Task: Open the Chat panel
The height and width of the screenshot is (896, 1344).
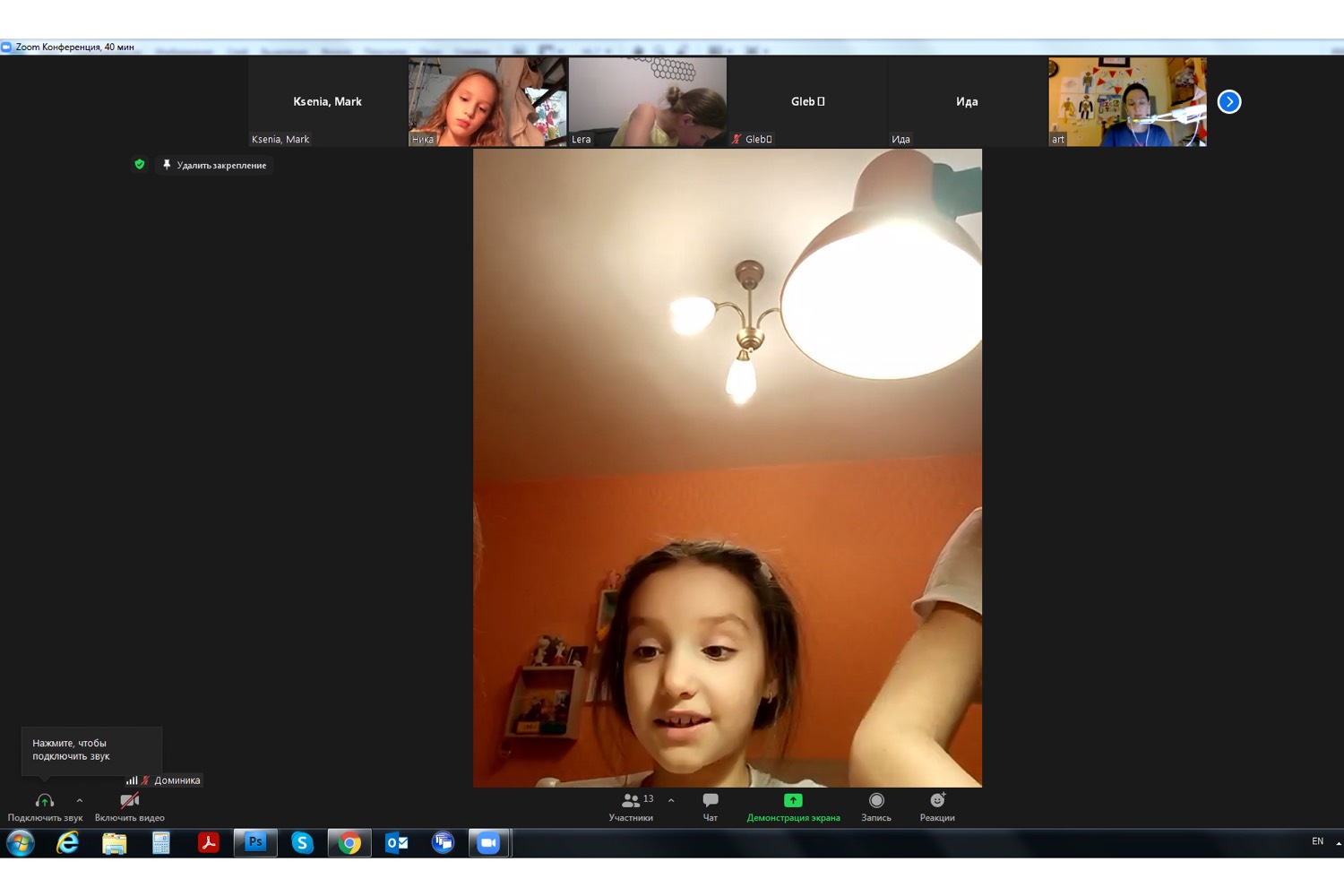Action: point(710,801)
